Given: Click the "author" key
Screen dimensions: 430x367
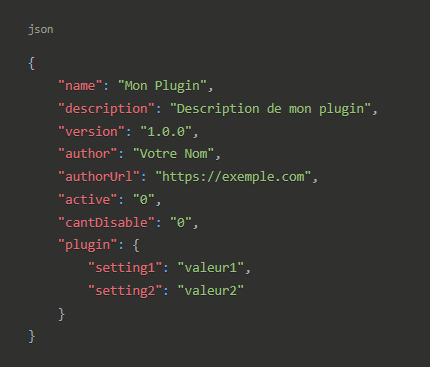Looking at the screenshot, I should 88,154.
